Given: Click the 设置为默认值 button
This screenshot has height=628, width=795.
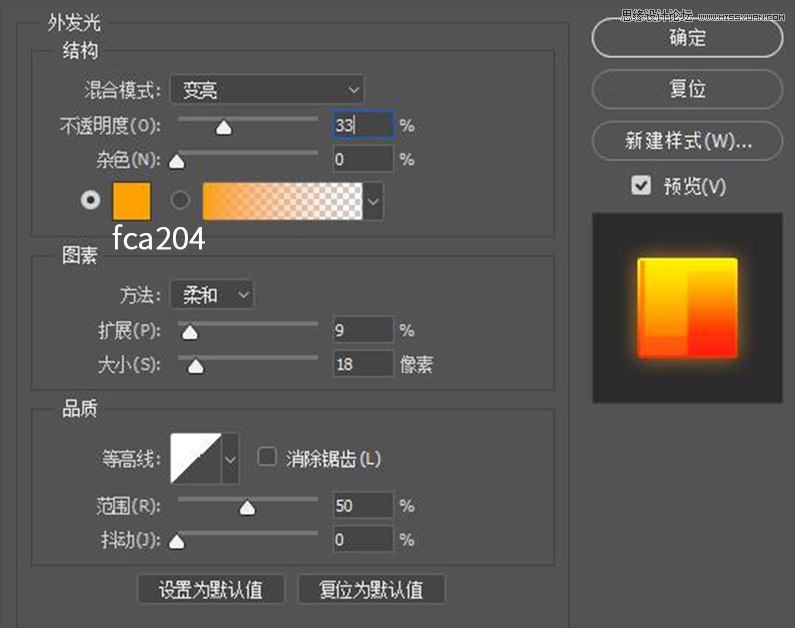Looking at the screenshot, I should click(211, 589).
